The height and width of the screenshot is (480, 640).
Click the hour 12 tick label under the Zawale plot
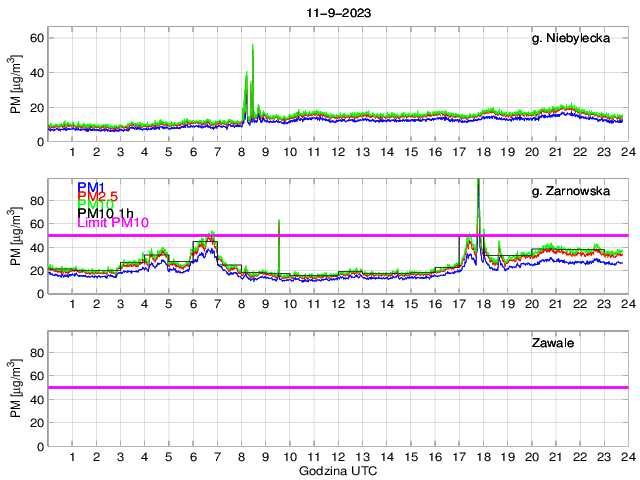[x=338, y=457]
